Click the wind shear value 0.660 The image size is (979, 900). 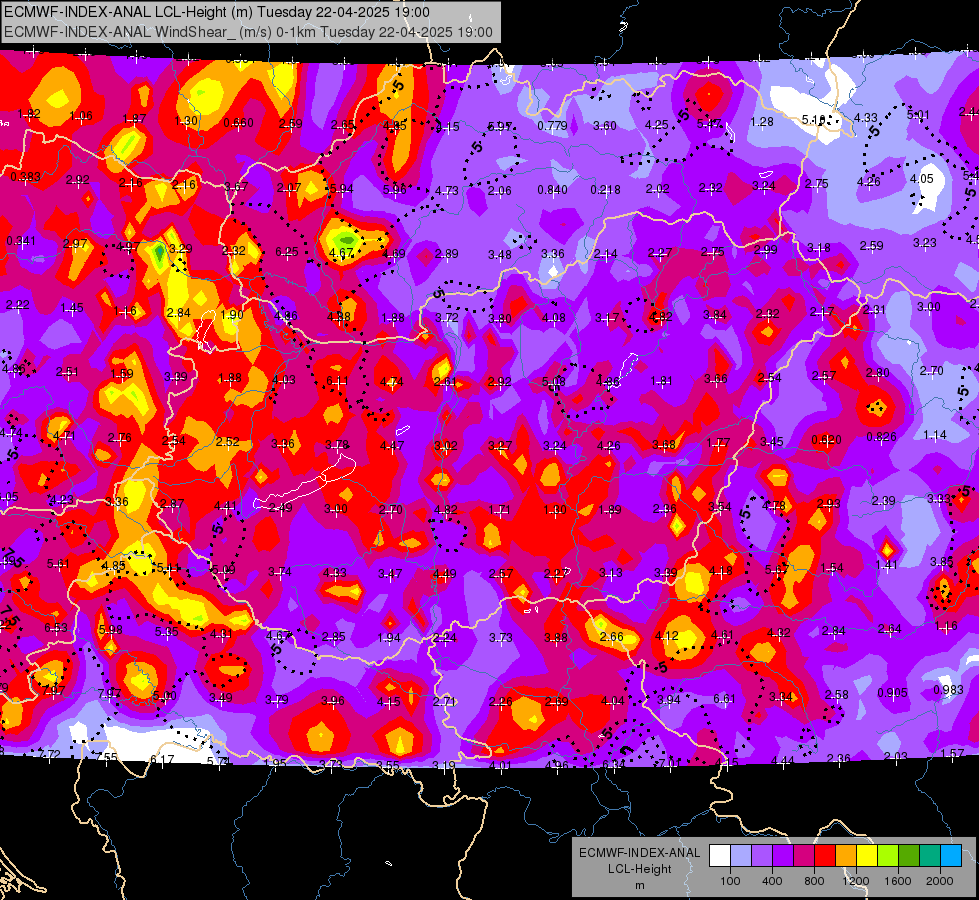[x=239, y=122]
